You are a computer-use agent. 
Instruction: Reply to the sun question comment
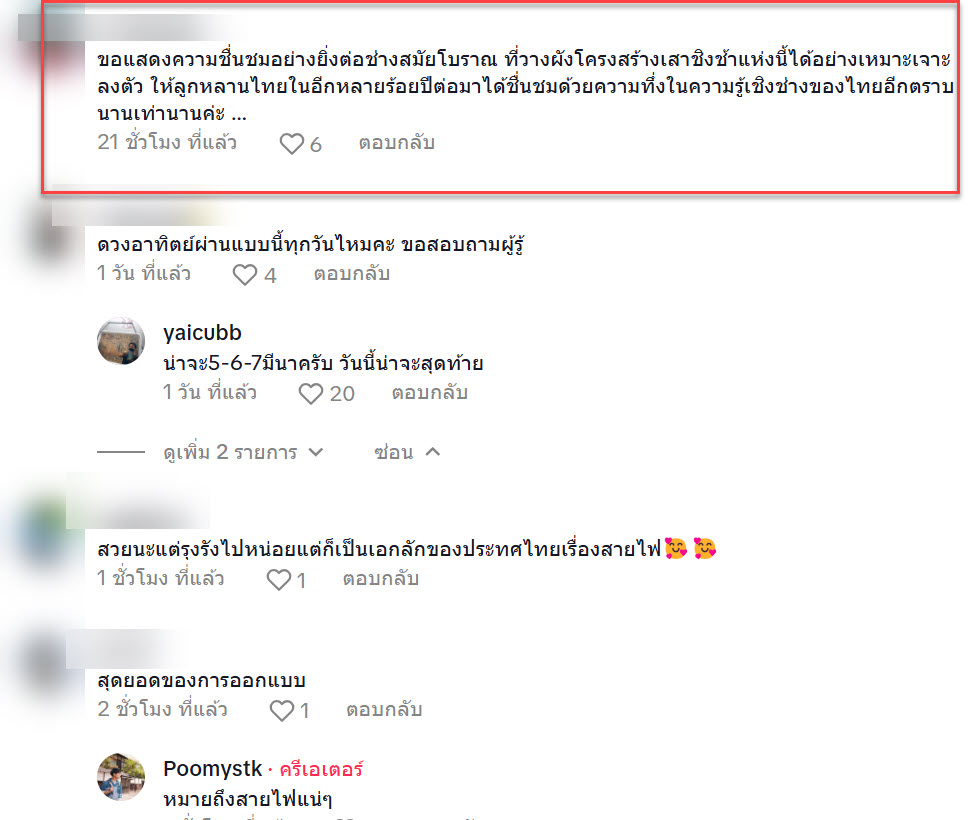[352, 274]
